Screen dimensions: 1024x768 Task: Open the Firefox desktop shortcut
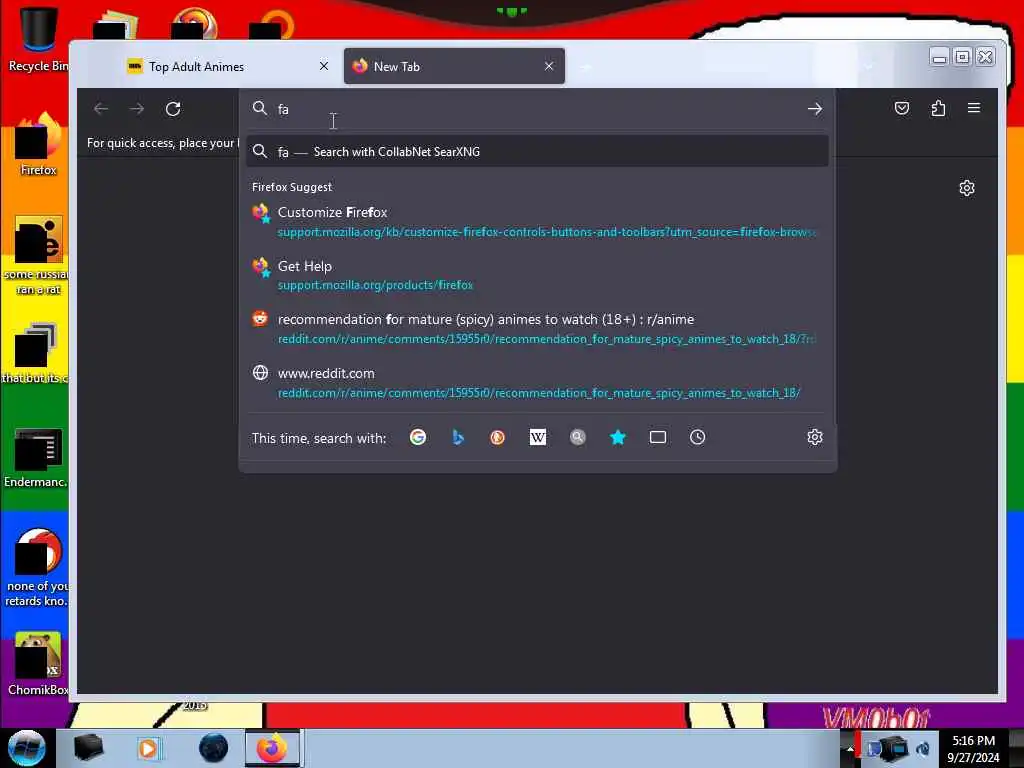tap(38, 144)
